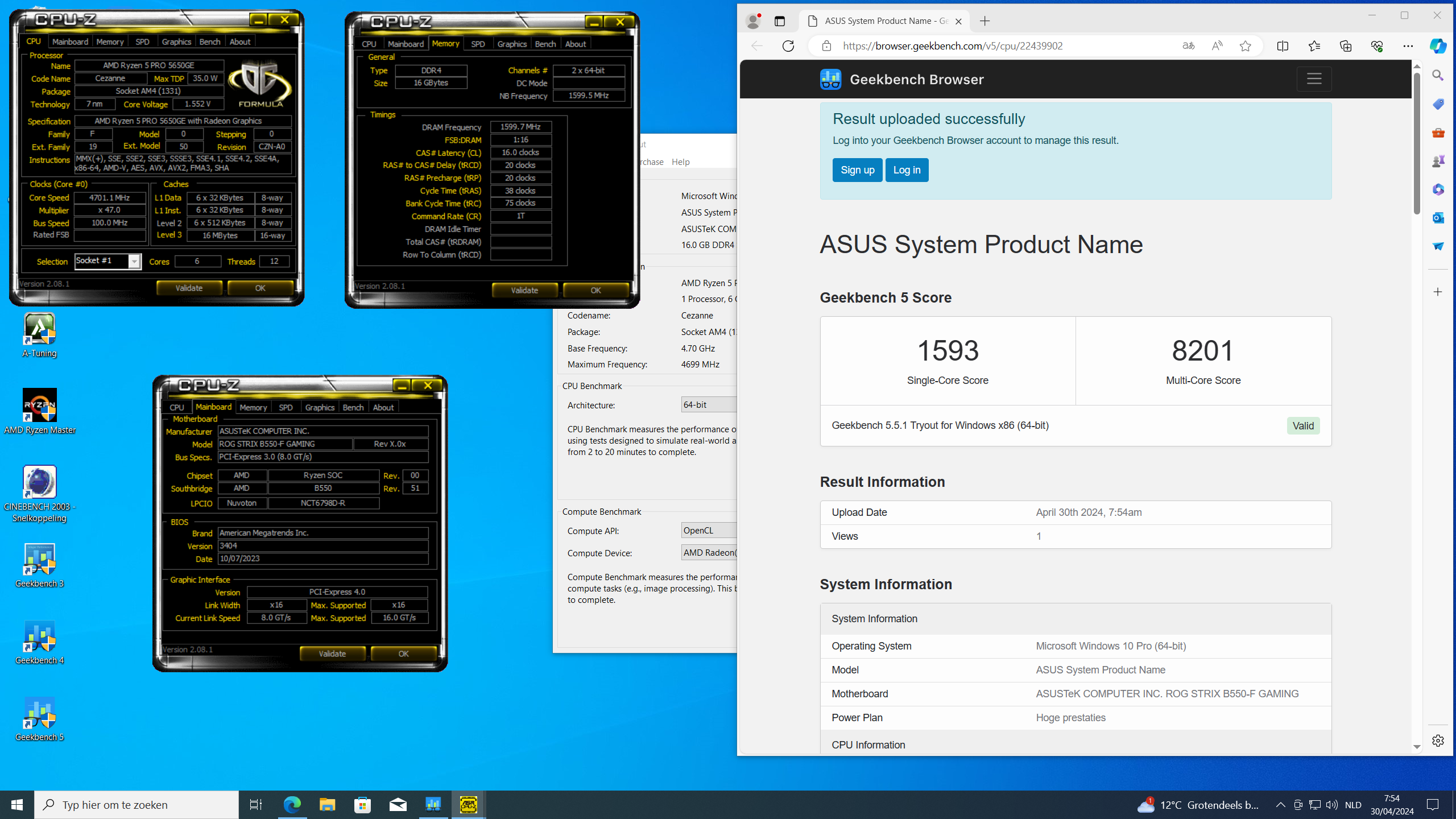Click Sign up button
This screenshot has width=1456, height=819.
[857, 170]
